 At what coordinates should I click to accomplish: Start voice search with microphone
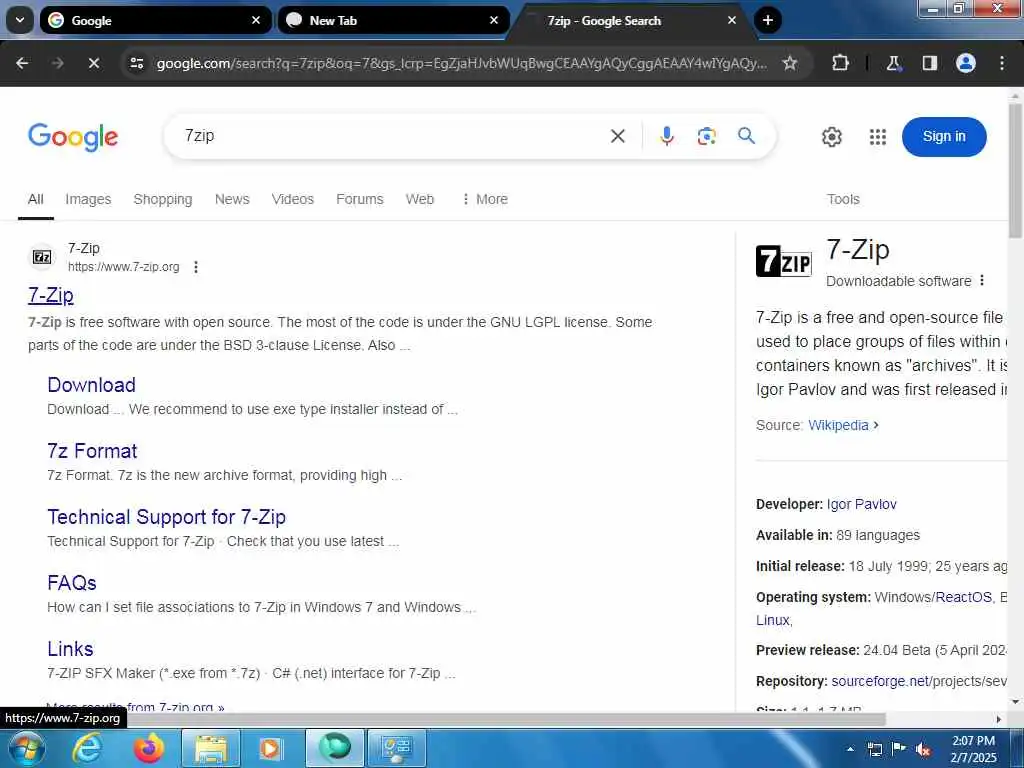(667, 136)
